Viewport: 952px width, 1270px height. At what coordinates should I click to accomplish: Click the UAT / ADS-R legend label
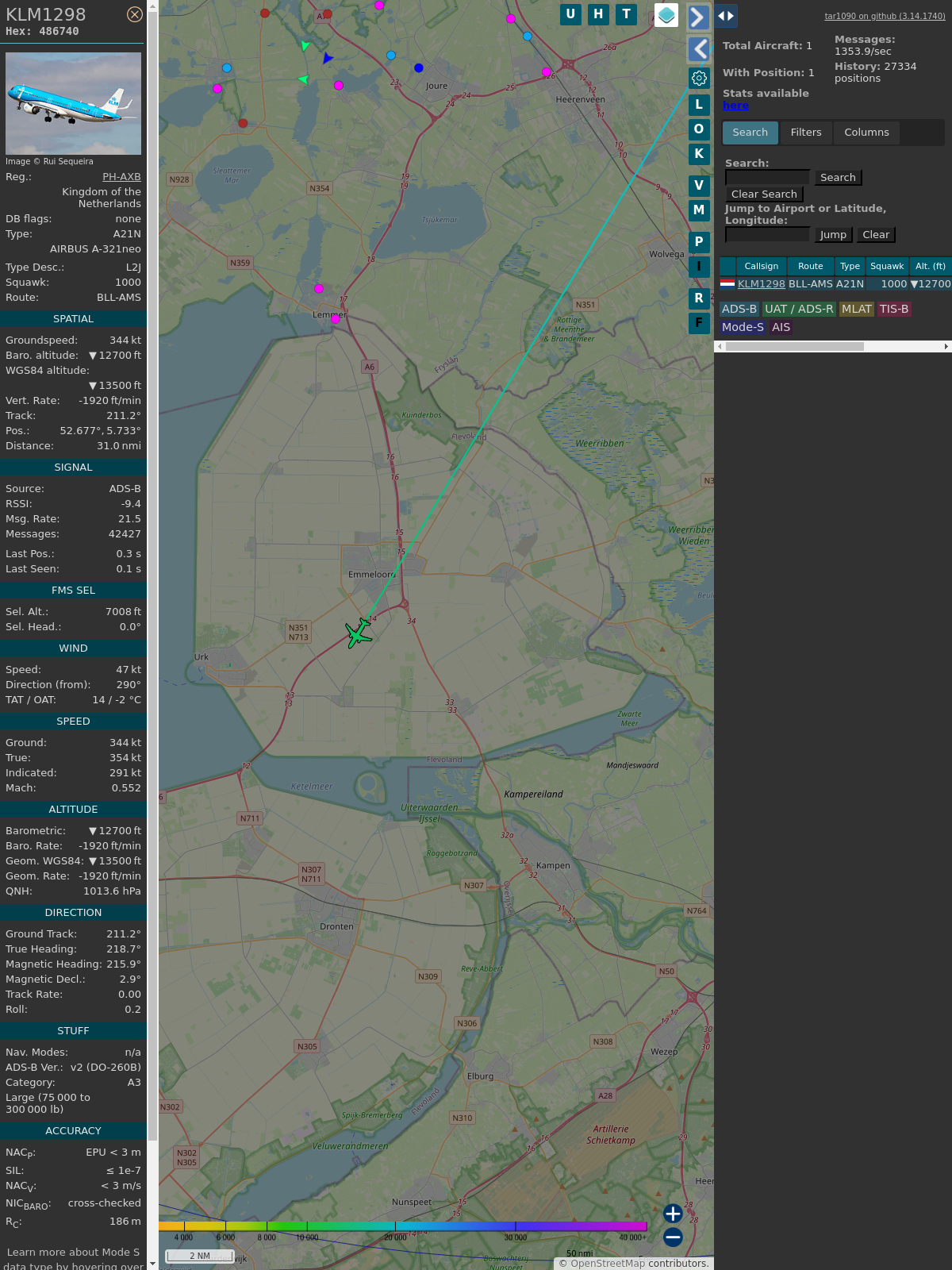tap(799, 309)
